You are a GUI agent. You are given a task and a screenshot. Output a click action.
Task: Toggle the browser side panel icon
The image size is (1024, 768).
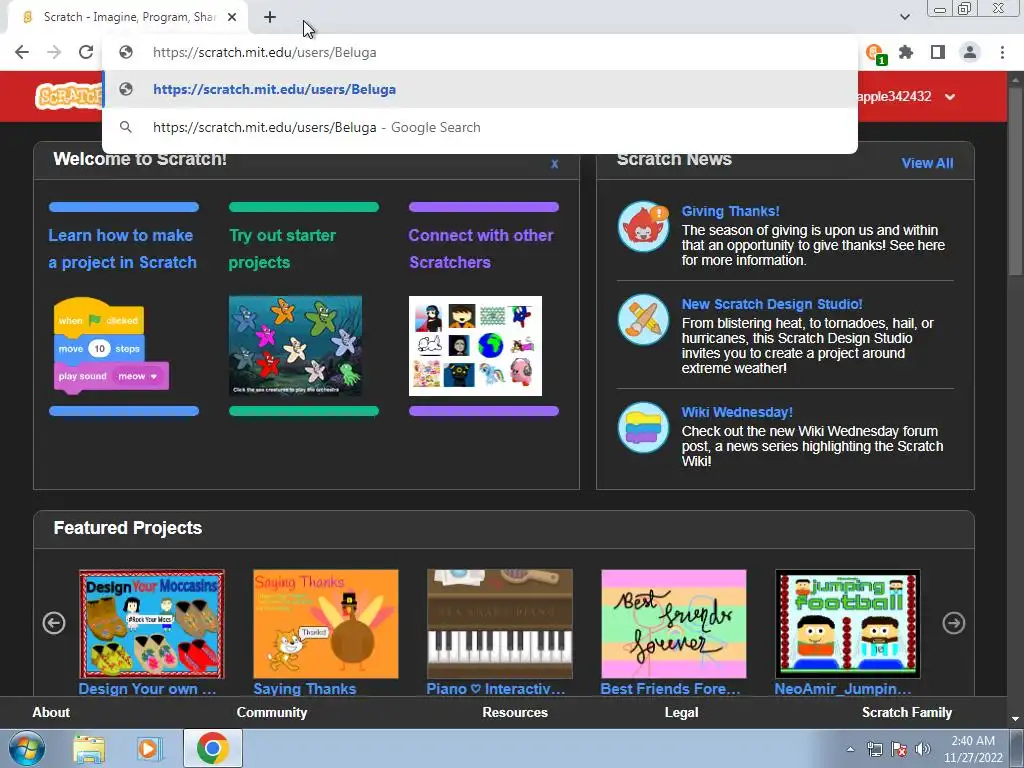(938, 52)
